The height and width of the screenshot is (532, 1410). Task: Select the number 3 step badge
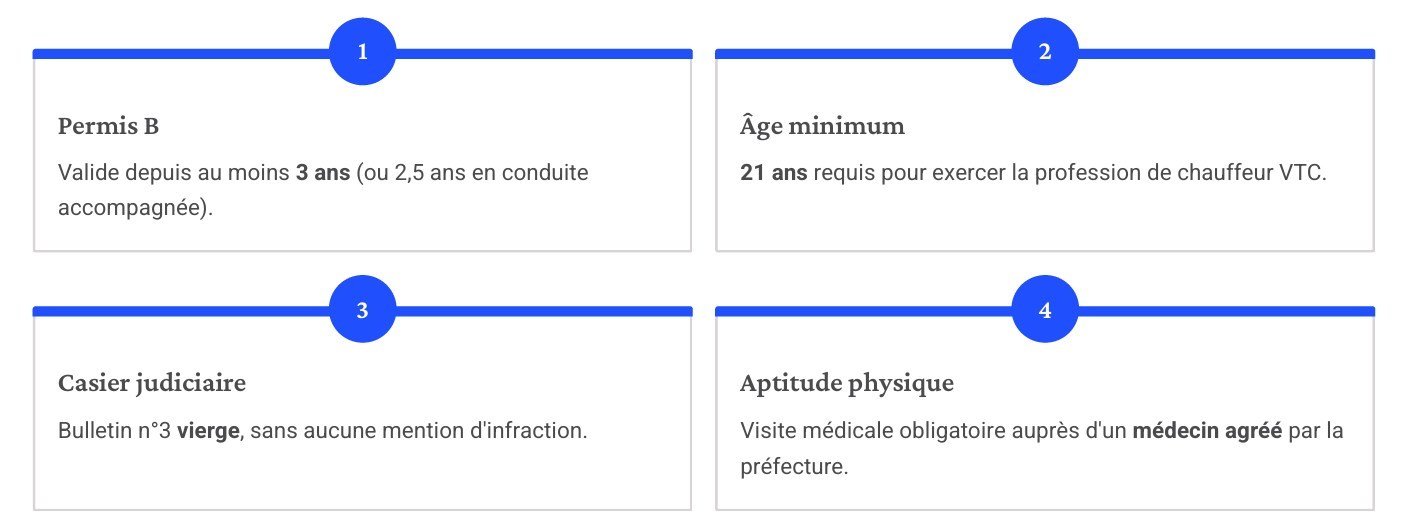click(363, 309)
